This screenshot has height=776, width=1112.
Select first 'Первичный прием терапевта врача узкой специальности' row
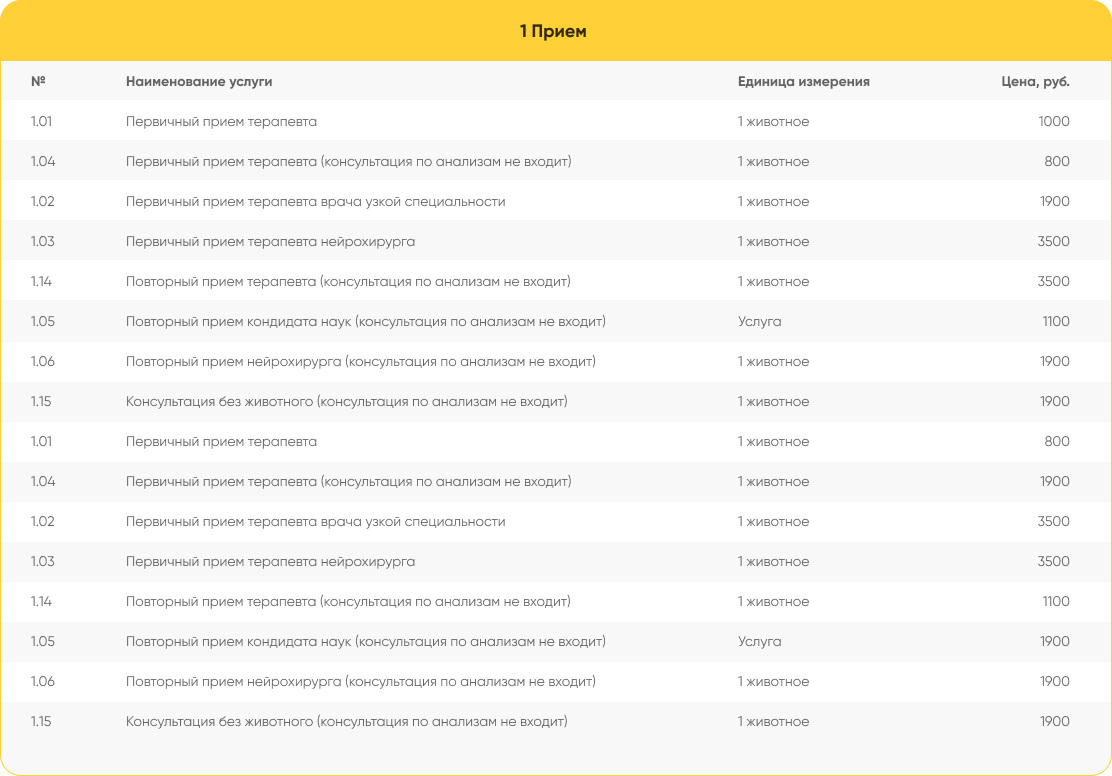pos(556,201)
